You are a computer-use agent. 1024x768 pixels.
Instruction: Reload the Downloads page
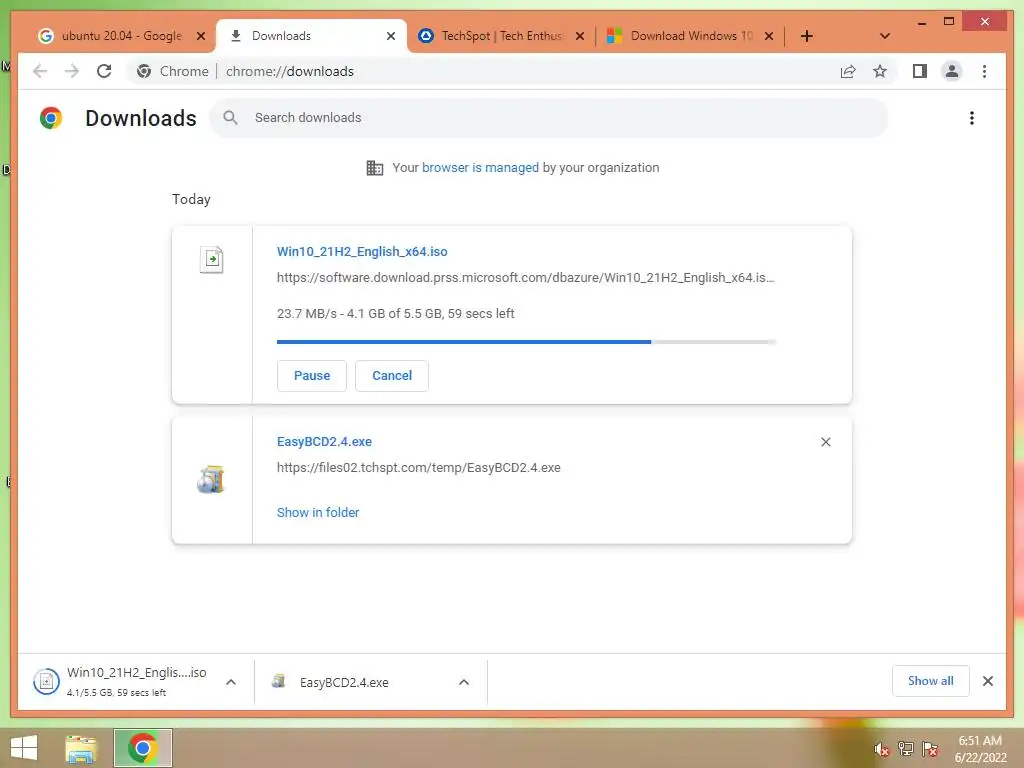point(104,71)
